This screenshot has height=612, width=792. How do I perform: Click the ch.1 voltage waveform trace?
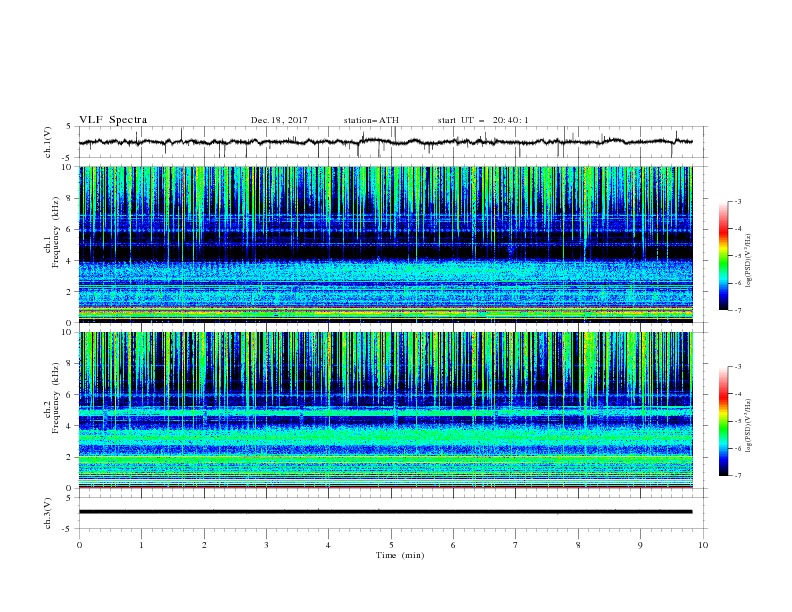pyautogui.click(x=385, y=142)
